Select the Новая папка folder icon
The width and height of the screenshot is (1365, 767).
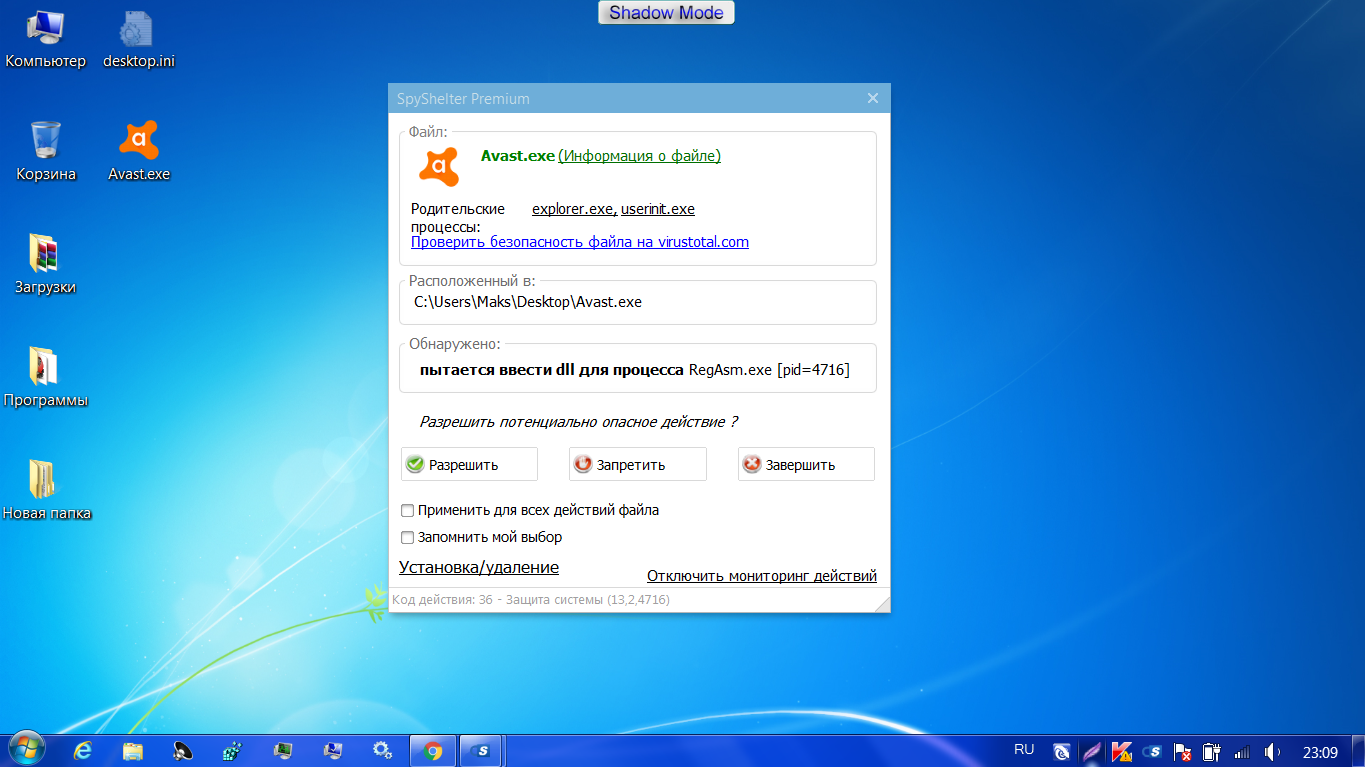(x=46, y=491)
